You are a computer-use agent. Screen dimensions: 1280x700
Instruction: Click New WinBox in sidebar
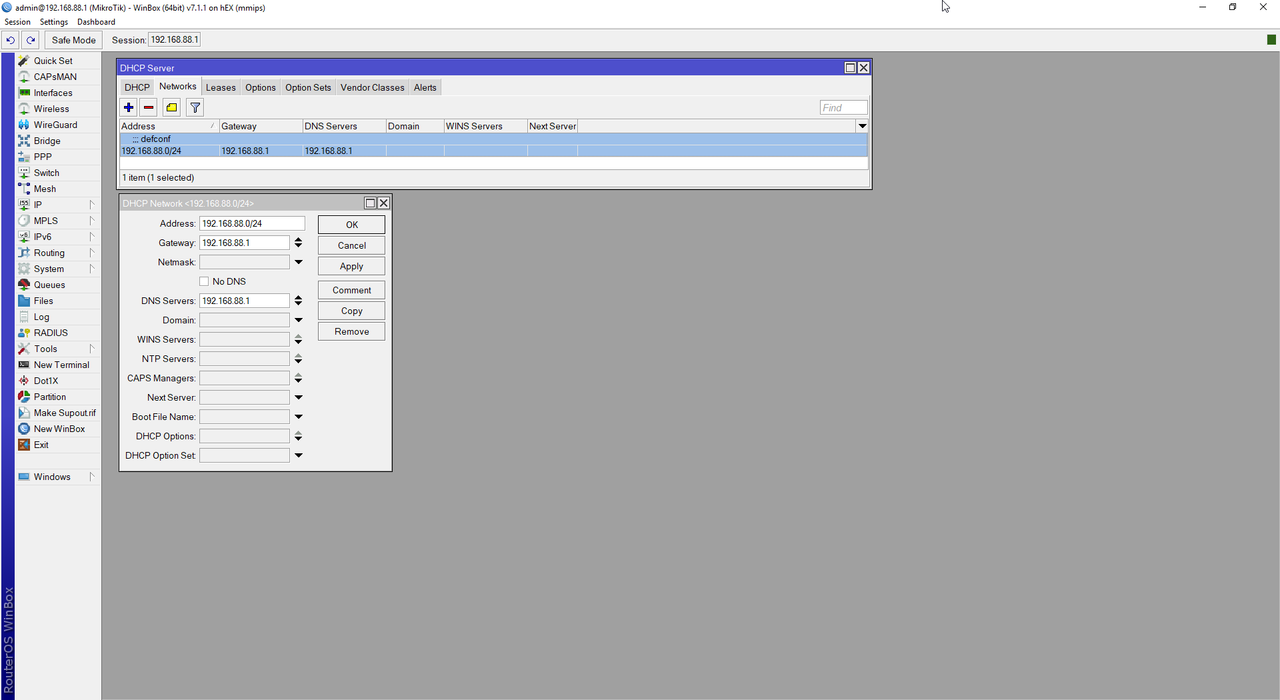(59, 429)
